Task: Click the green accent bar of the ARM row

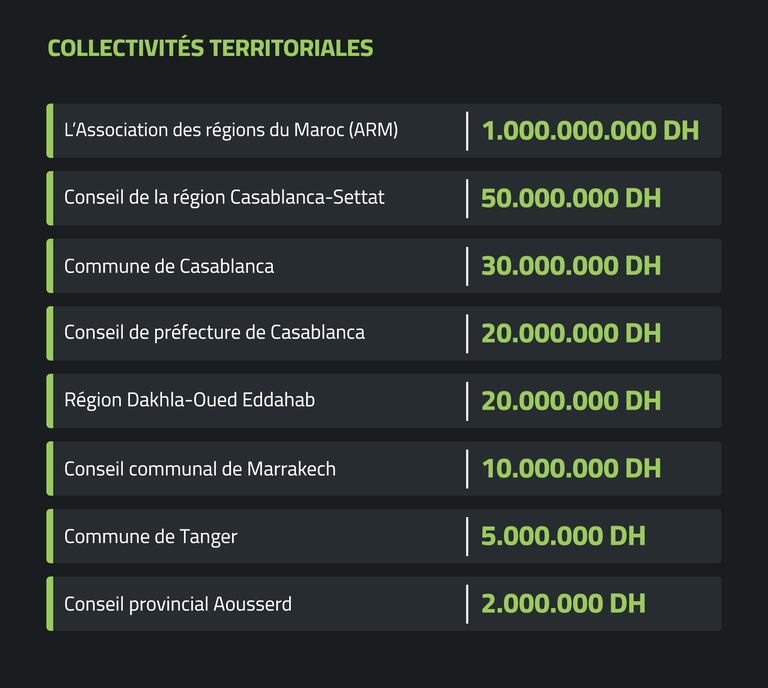Action: tap(50, 131)
